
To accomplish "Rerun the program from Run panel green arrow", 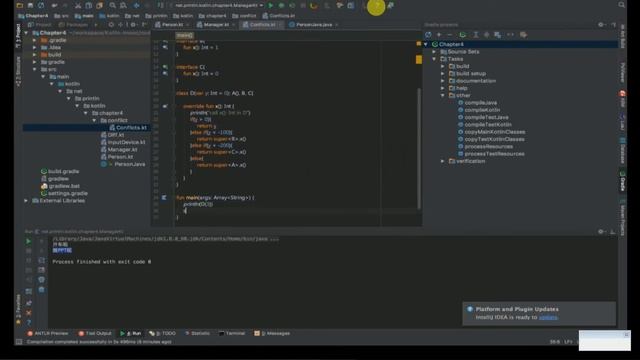I will [x=29, y=241].
